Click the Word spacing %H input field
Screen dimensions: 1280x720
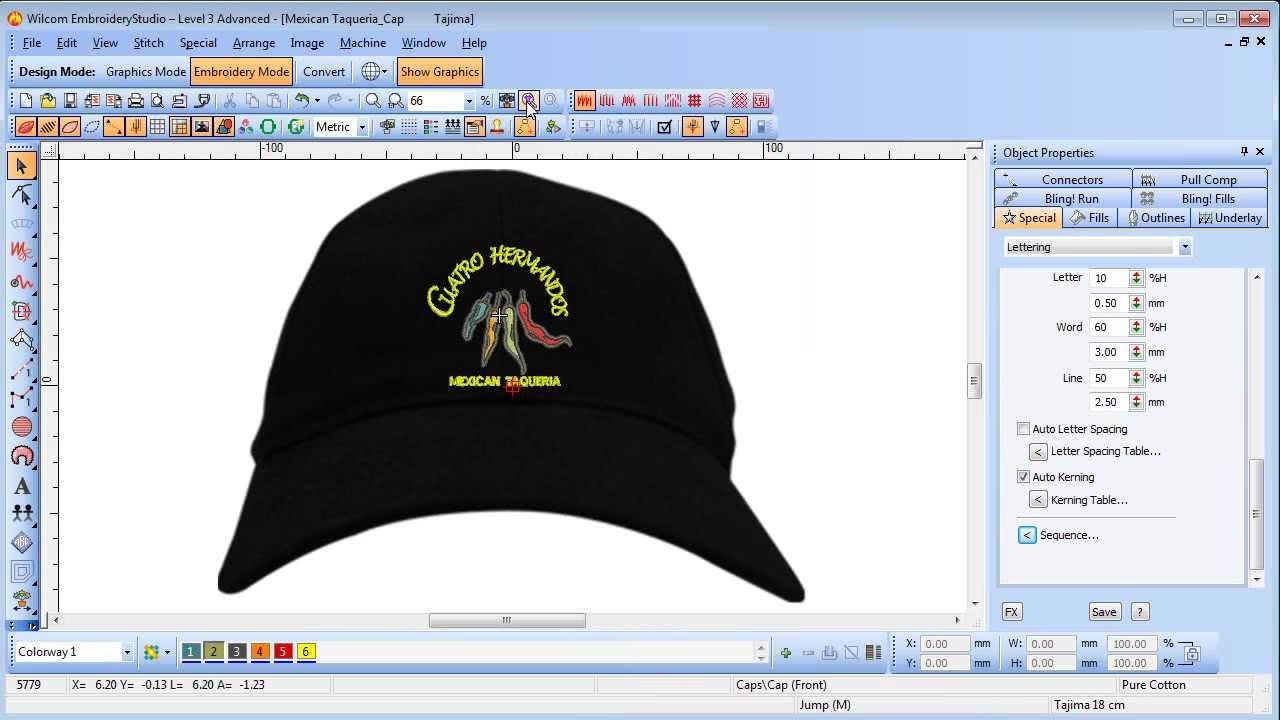click(1108, 327)
